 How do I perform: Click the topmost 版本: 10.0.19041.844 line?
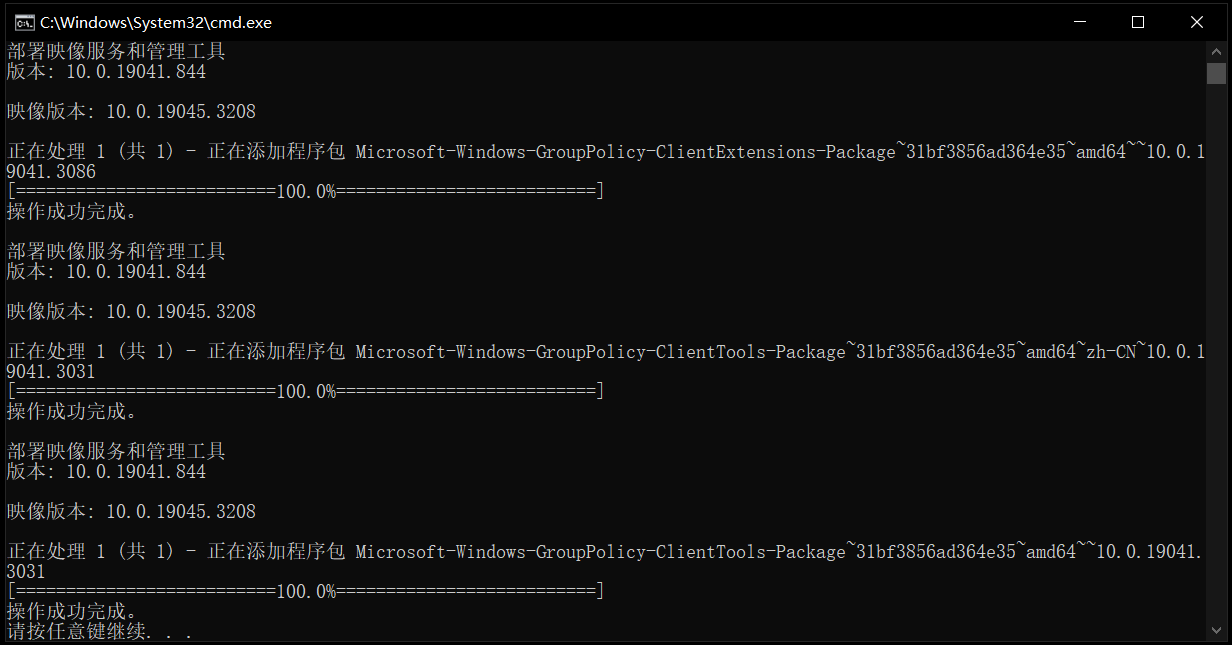(106, 72)
